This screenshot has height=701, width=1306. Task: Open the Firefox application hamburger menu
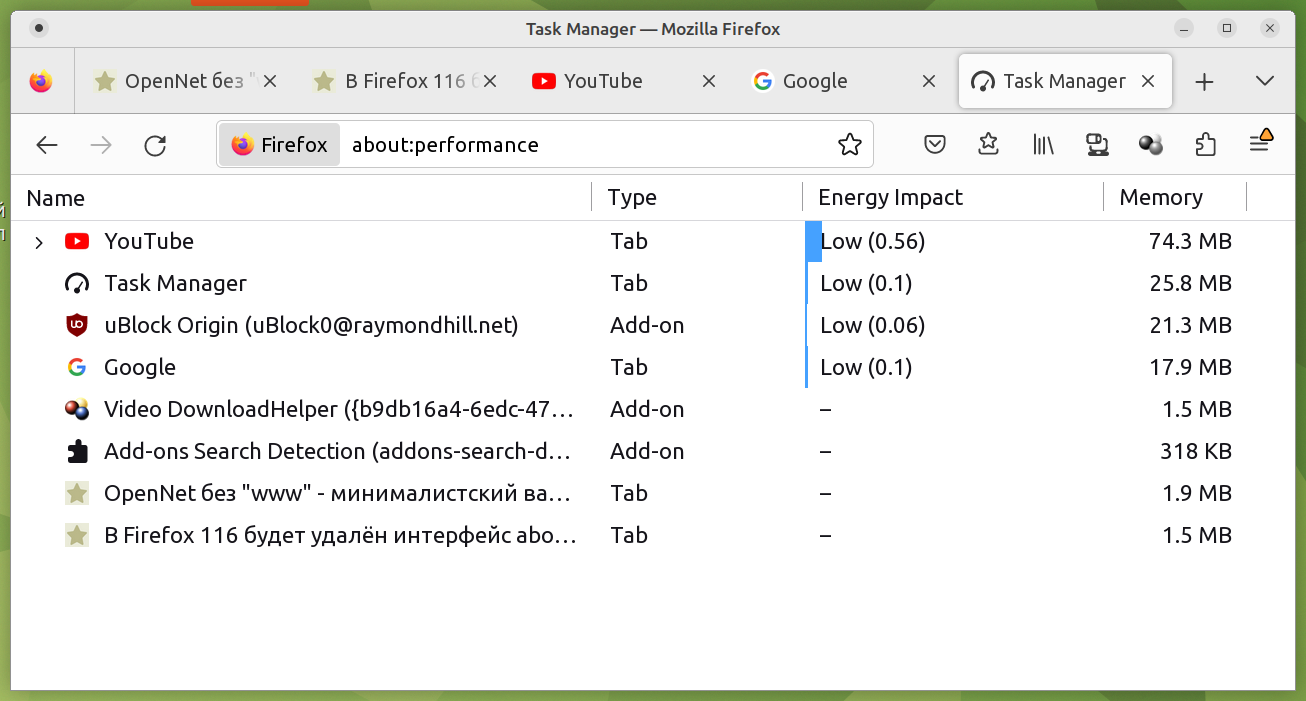click(x=1260, y=144)
